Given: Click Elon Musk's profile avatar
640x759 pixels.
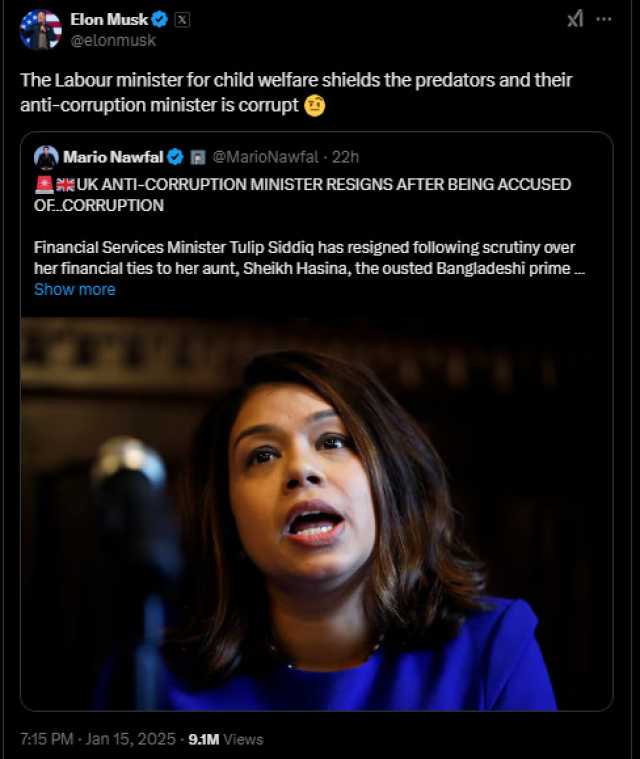Looking at the screenshot, I should 41,30.
